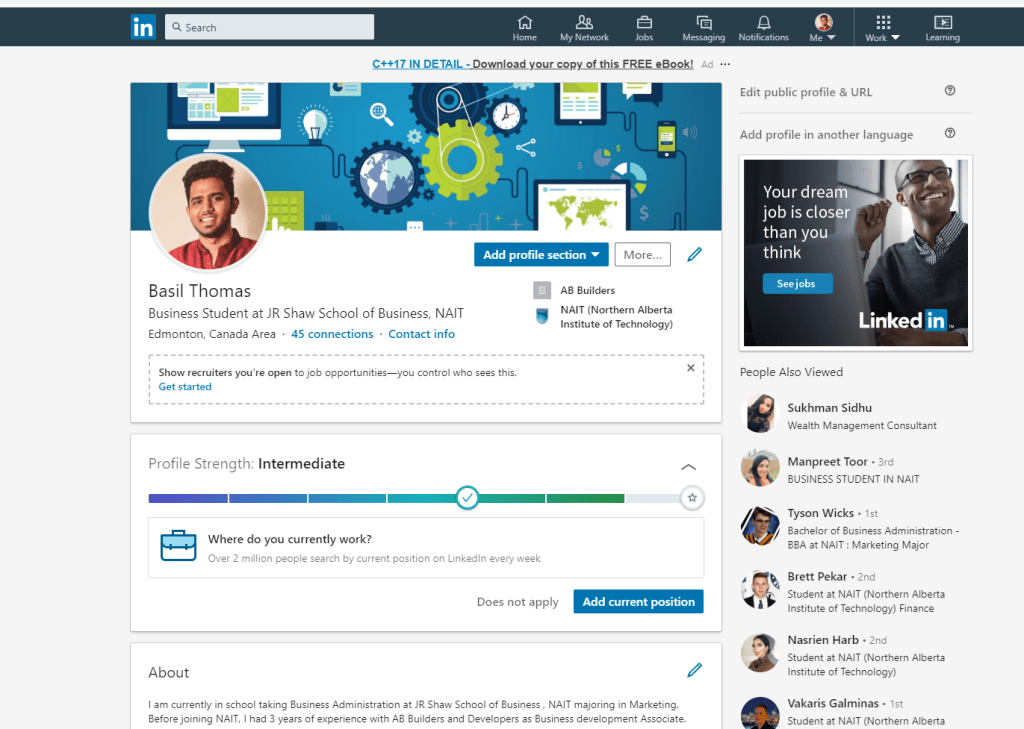Image resolution: width=1024 pixels, height=729 pixels.
Task: View Notifications bell icon
Action: pos(763,23)
